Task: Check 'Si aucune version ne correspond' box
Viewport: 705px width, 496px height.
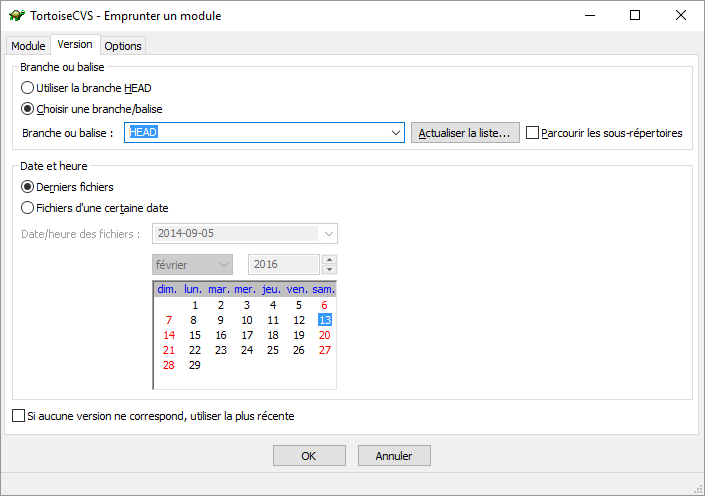Action: tap(18, 415)
